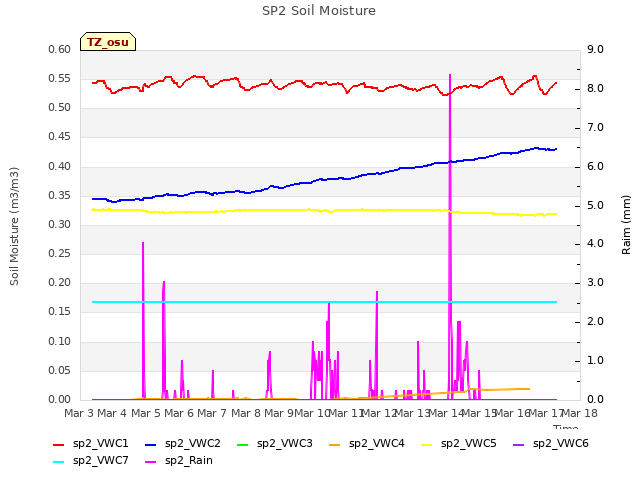Click the red sp2_VWC1 line
The image size is (640, 480).
(324, 84)
